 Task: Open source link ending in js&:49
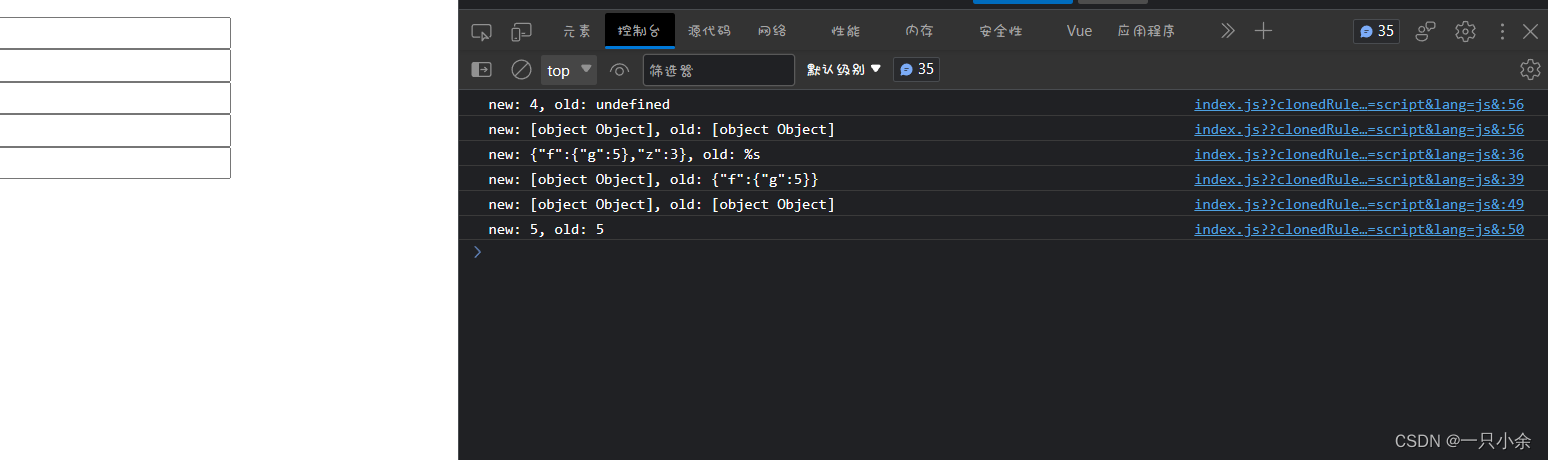pyautogui.click(x=1359, y=204)
